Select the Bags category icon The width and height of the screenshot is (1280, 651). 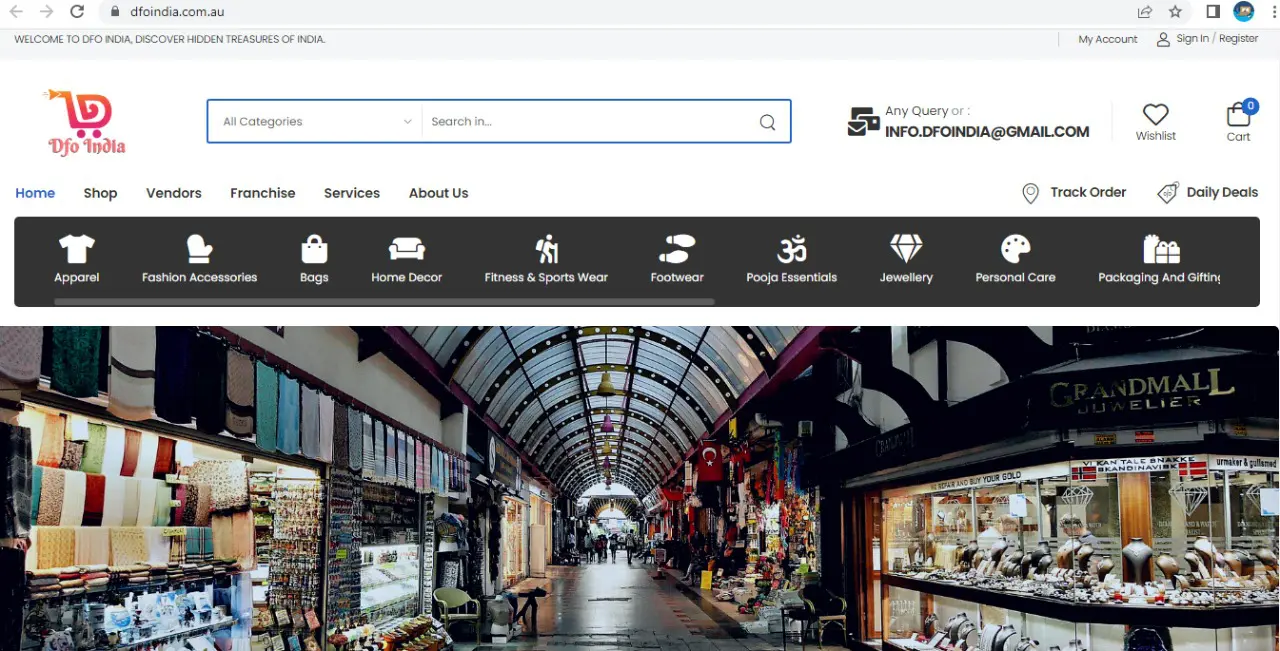tap(314, 248)
